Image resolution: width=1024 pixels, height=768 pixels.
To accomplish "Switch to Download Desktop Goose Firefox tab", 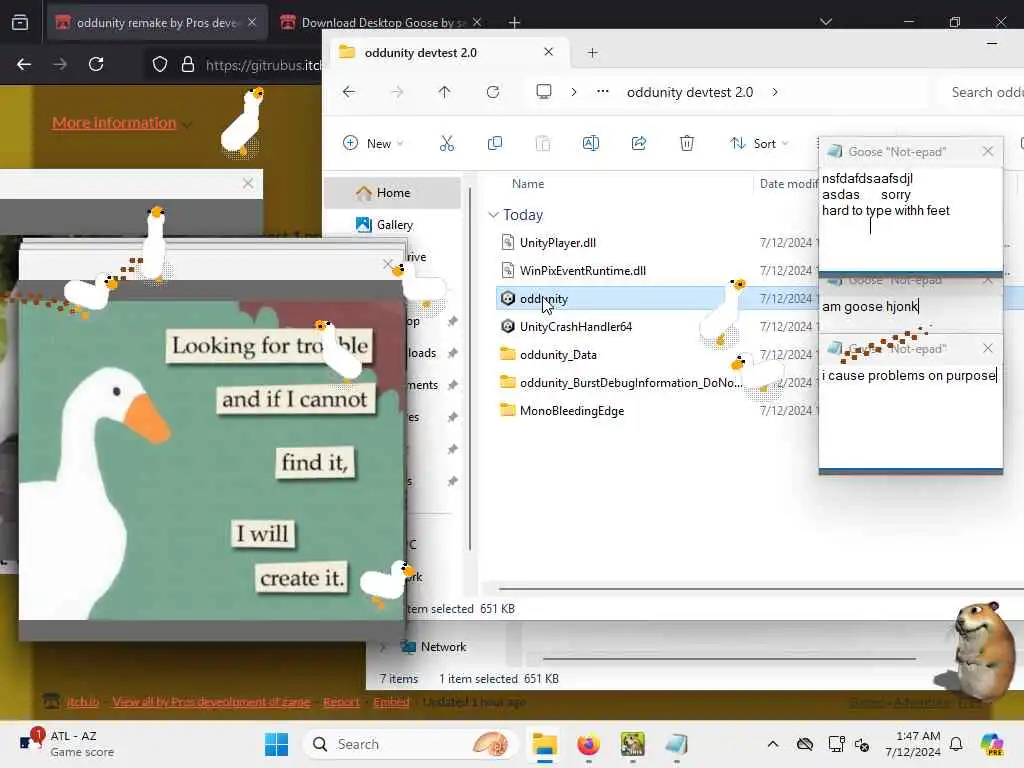I will (x=382, y=22).
